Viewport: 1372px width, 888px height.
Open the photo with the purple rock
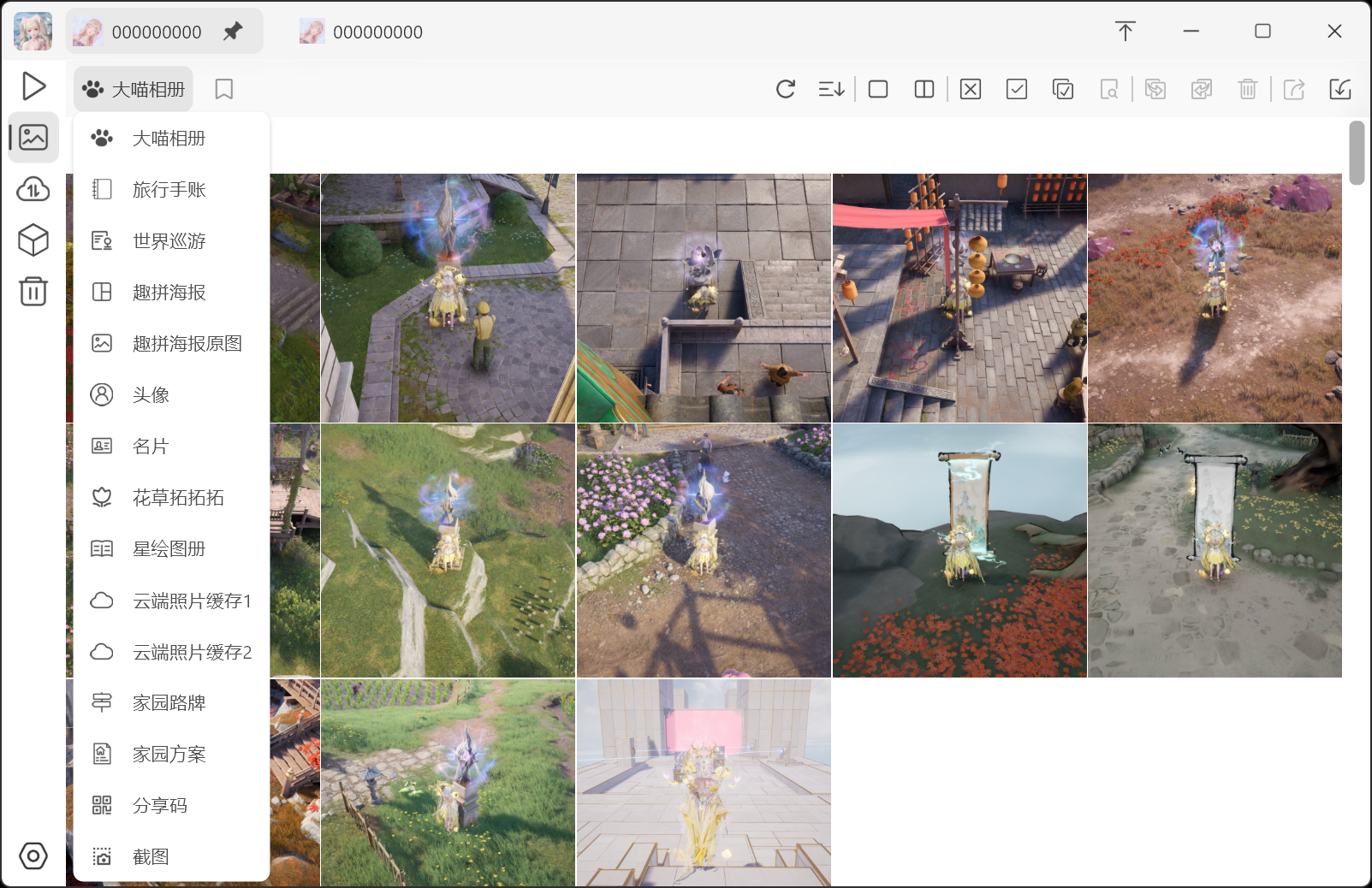tap(1215, 298)
